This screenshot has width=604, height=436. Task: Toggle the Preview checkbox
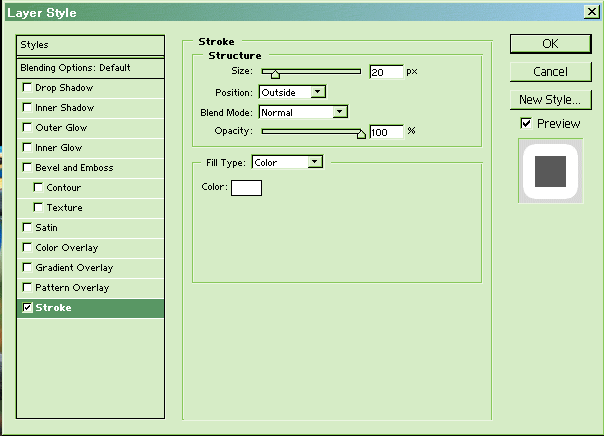(526, 123)
